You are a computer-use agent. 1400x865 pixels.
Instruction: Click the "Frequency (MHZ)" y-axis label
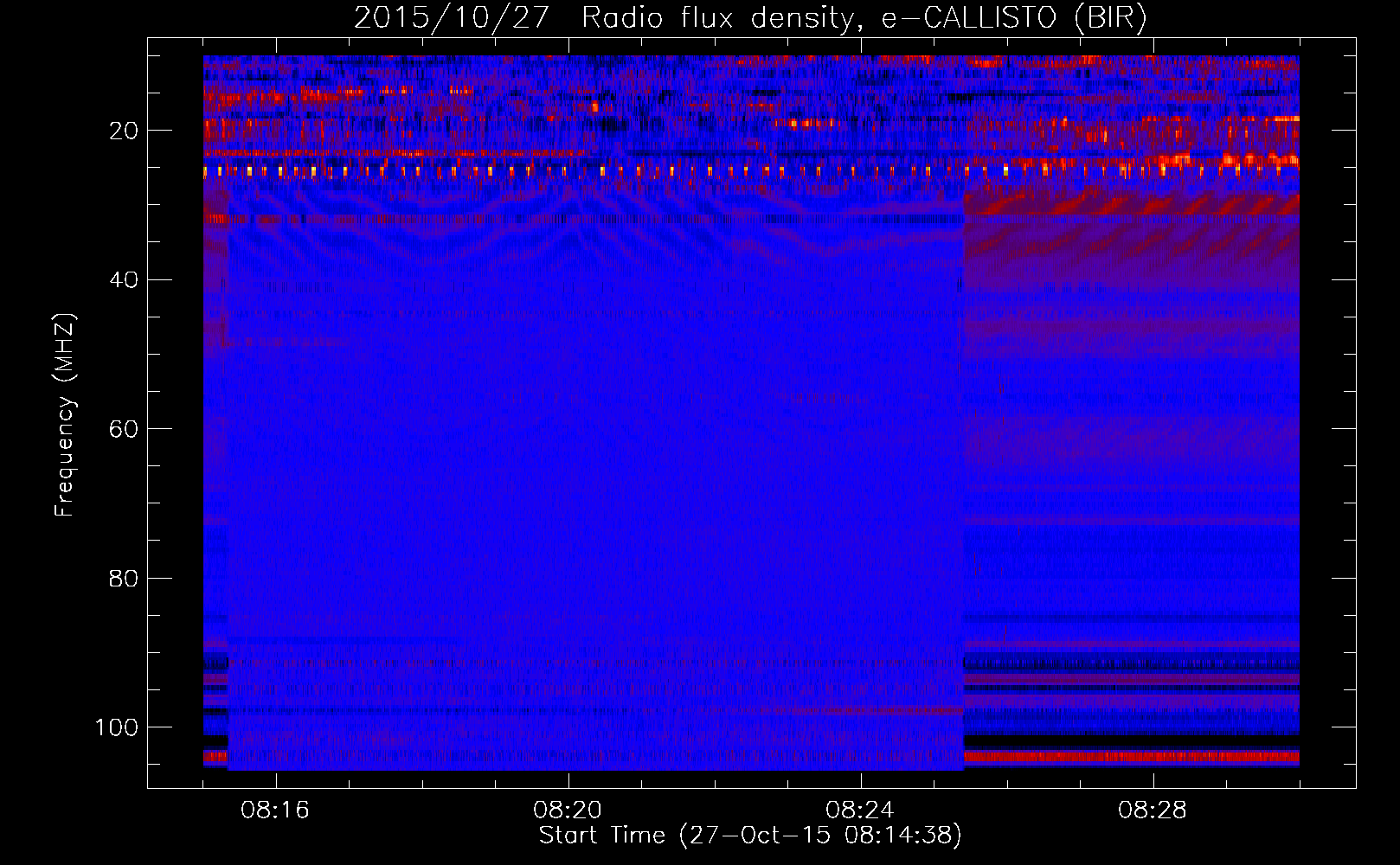tap(65, 415)
